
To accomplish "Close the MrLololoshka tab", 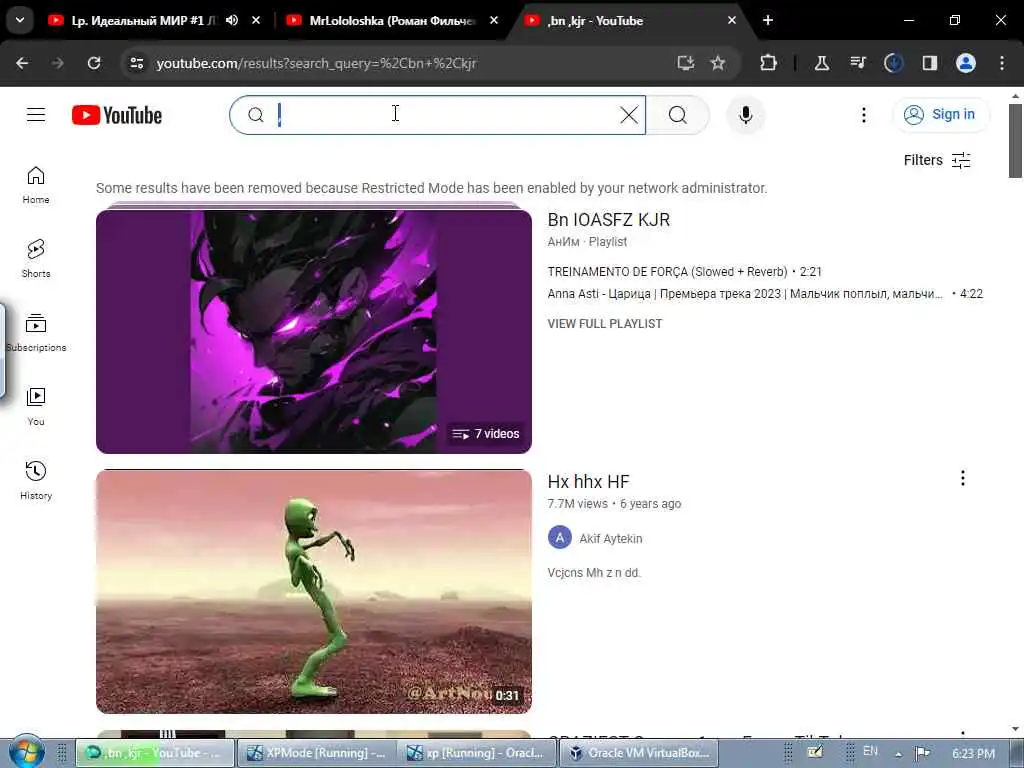I will click(x=494, y=20).
